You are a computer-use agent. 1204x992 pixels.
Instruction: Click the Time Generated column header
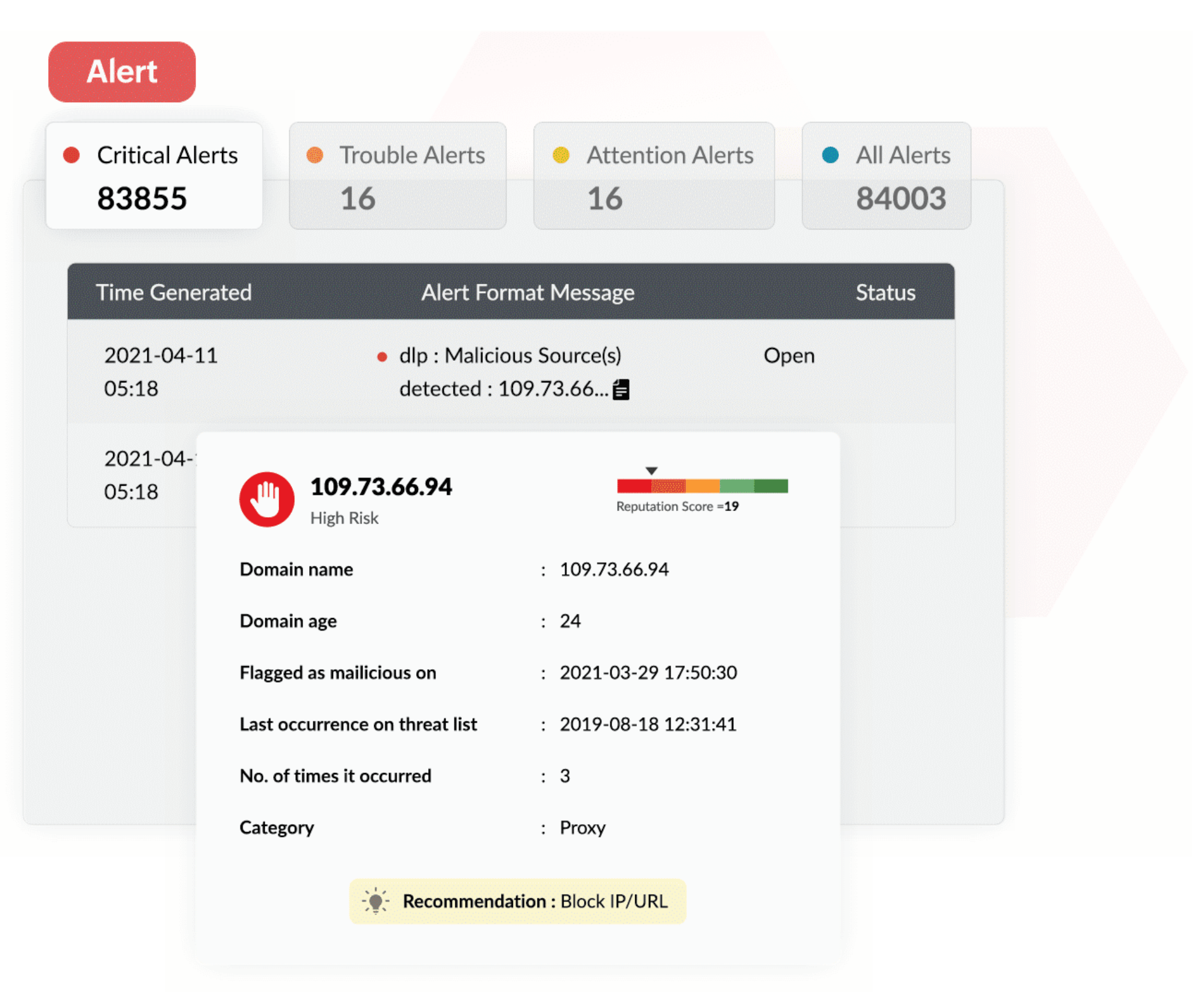pos(174,293)
